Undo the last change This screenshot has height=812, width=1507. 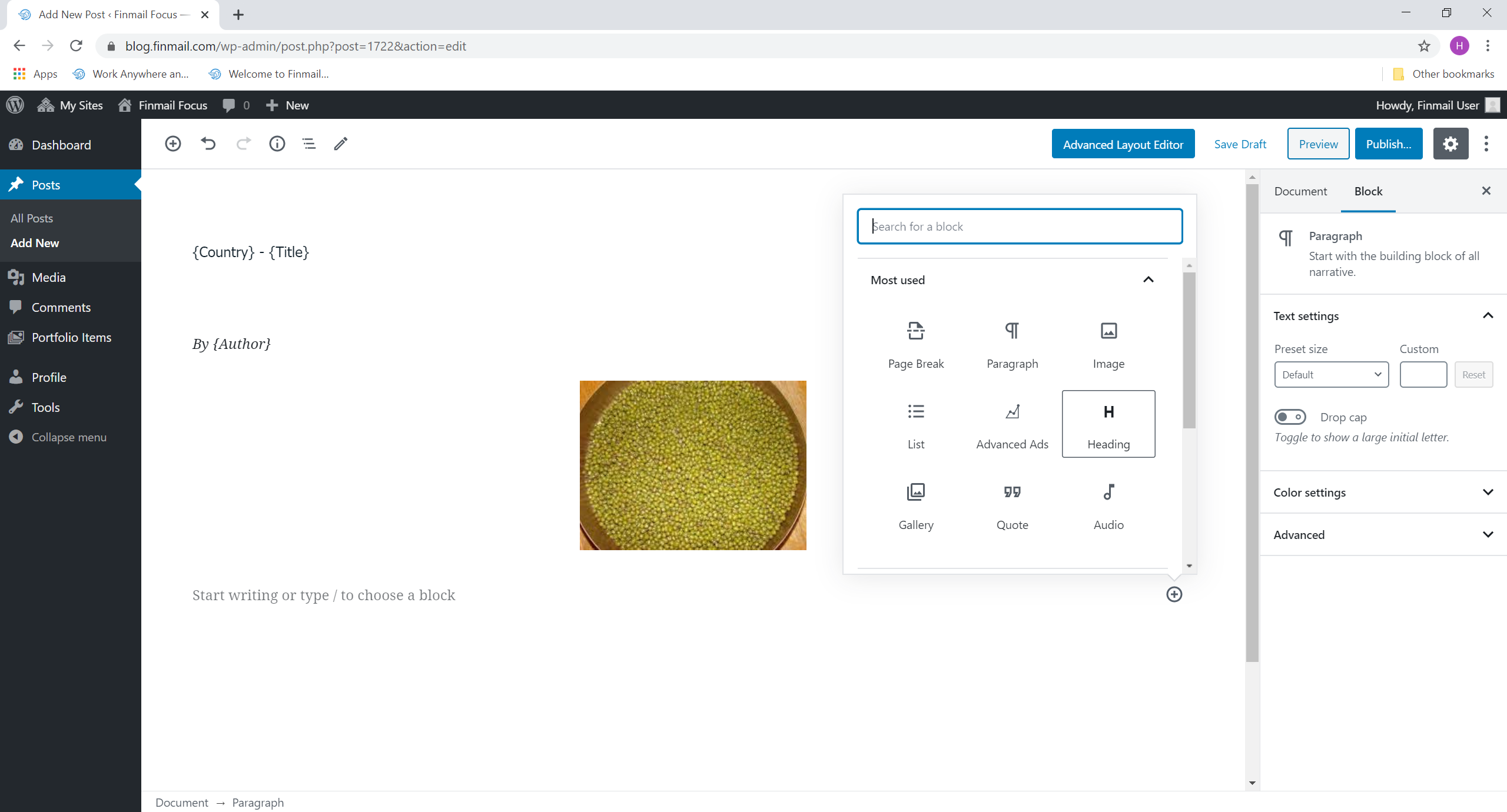point(208,144)
